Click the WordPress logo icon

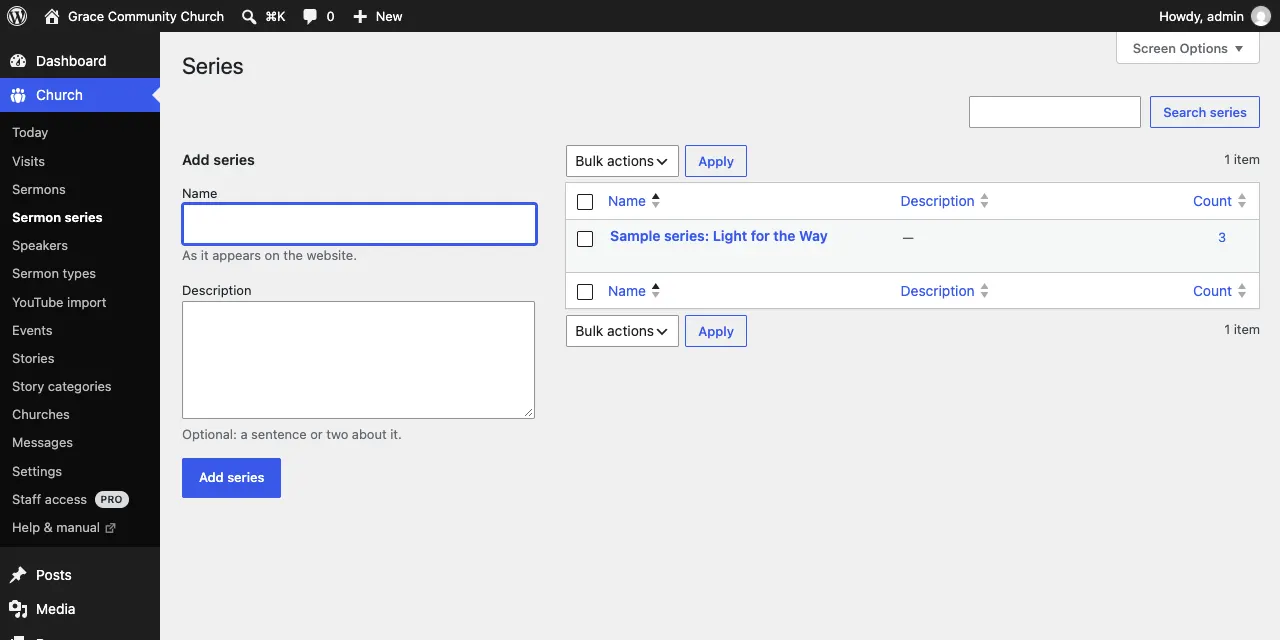tap(17, 16)
